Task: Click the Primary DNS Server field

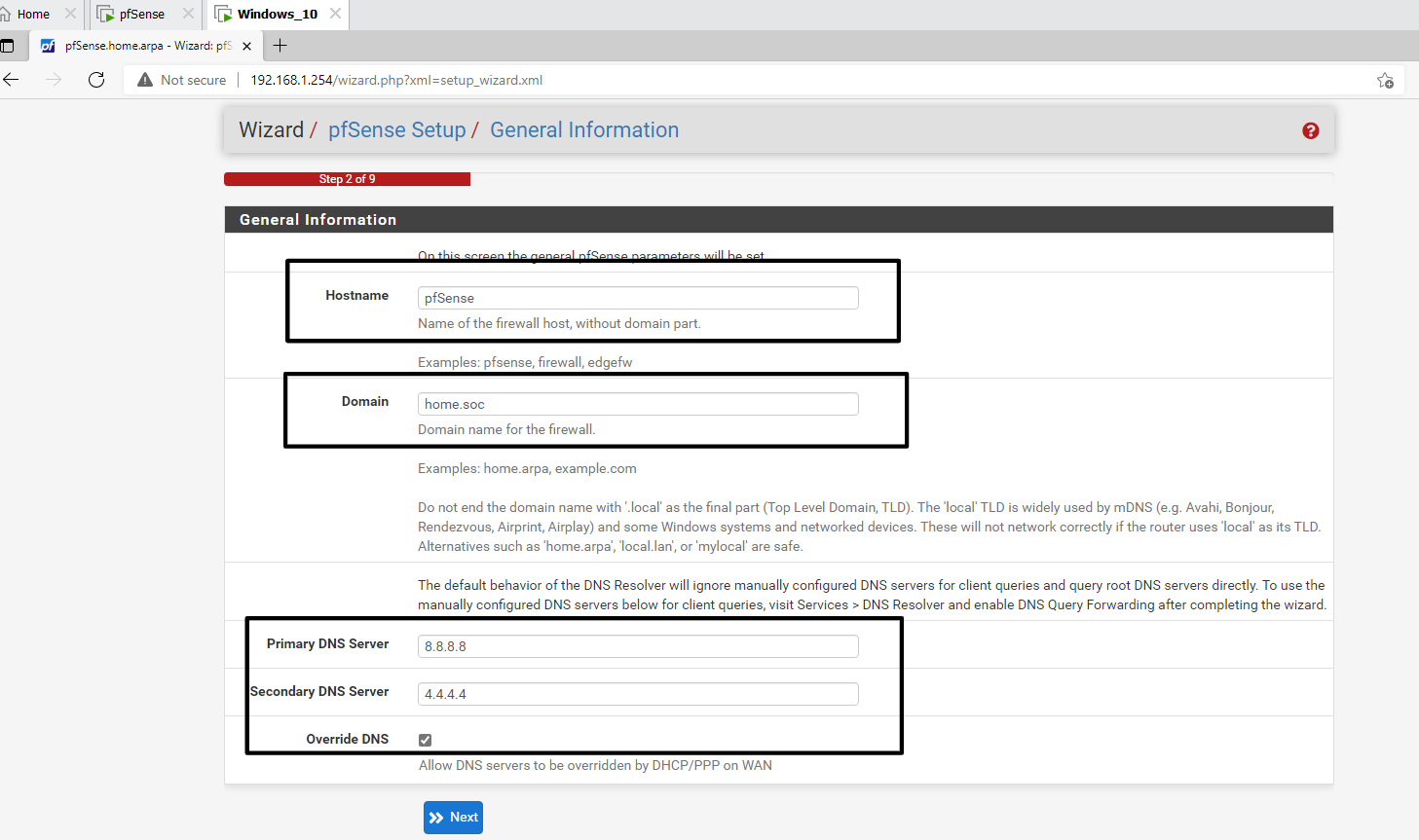Action: (x=638, y=646)
